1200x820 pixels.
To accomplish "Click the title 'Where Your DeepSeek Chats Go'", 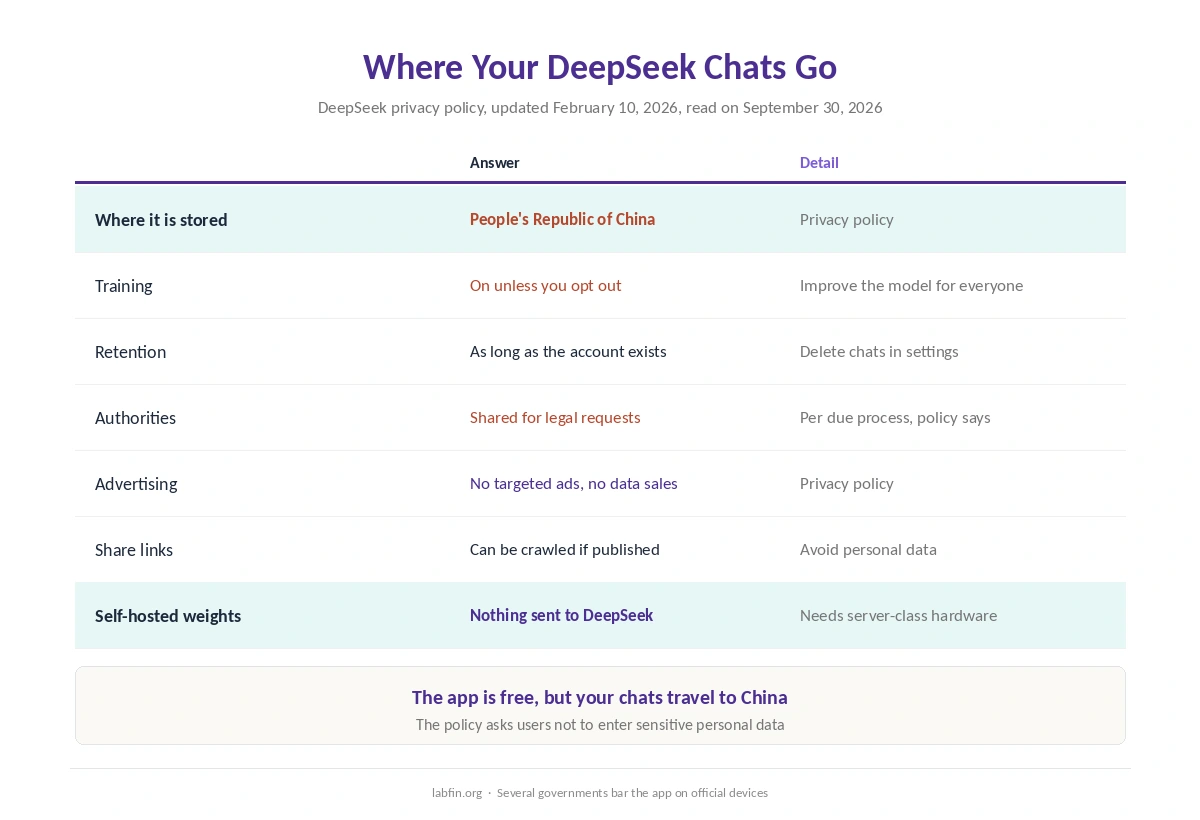I will tap(600, 67).
